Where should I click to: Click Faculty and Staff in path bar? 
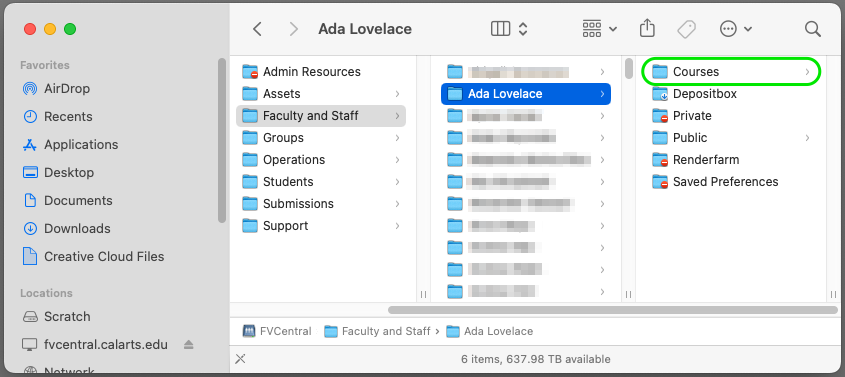pyautogui.click(x=377, y=331)
